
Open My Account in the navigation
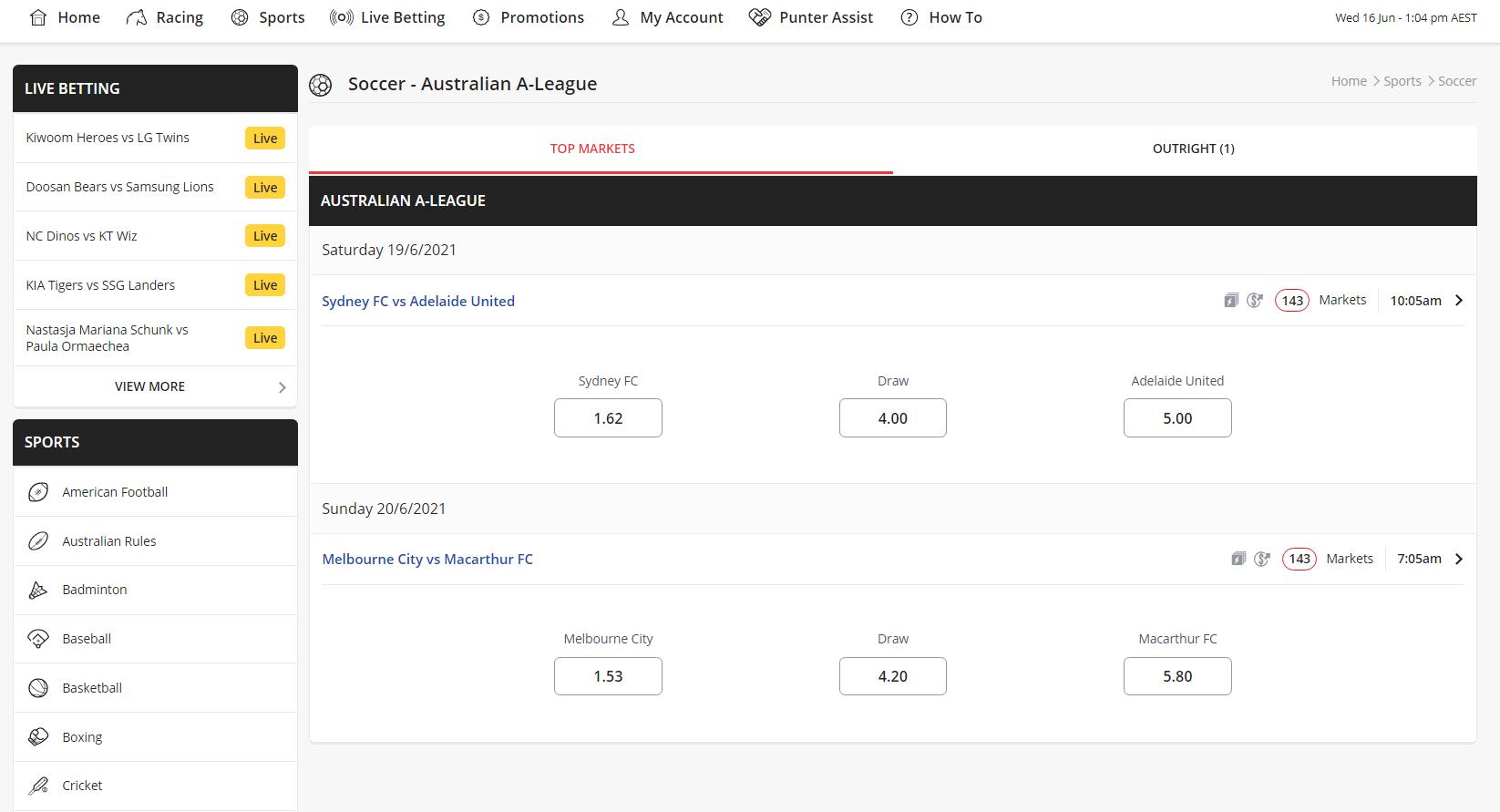pos(668,17)
